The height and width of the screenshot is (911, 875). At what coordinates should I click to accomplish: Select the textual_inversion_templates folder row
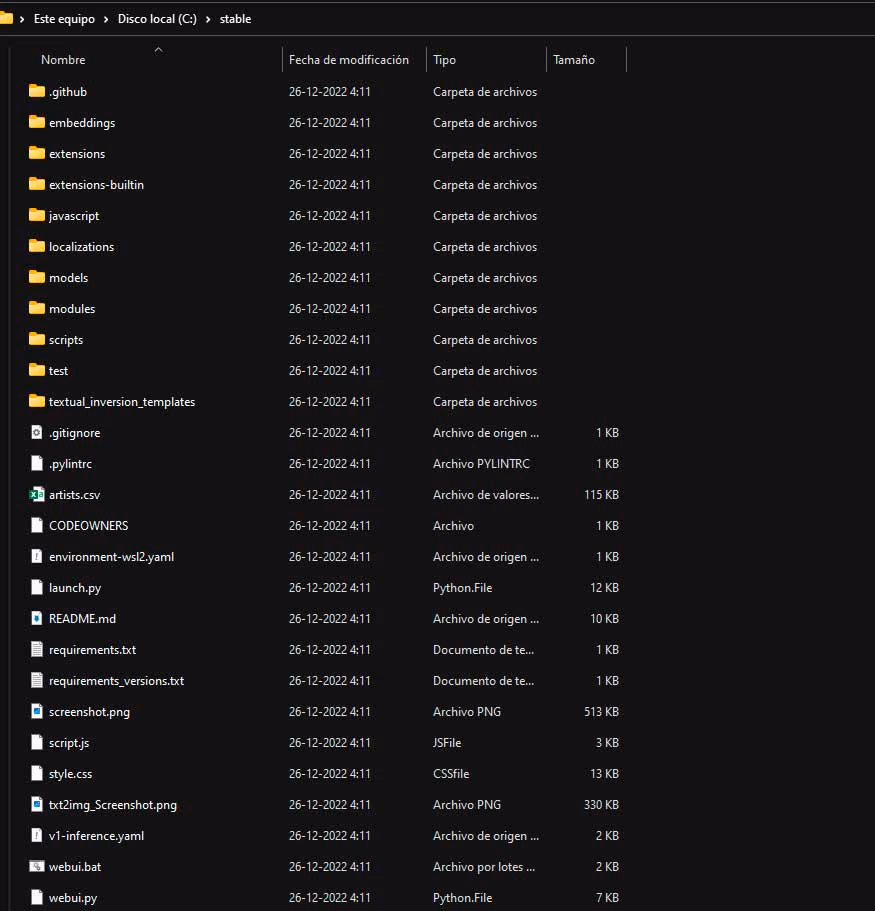pos(324,401)
